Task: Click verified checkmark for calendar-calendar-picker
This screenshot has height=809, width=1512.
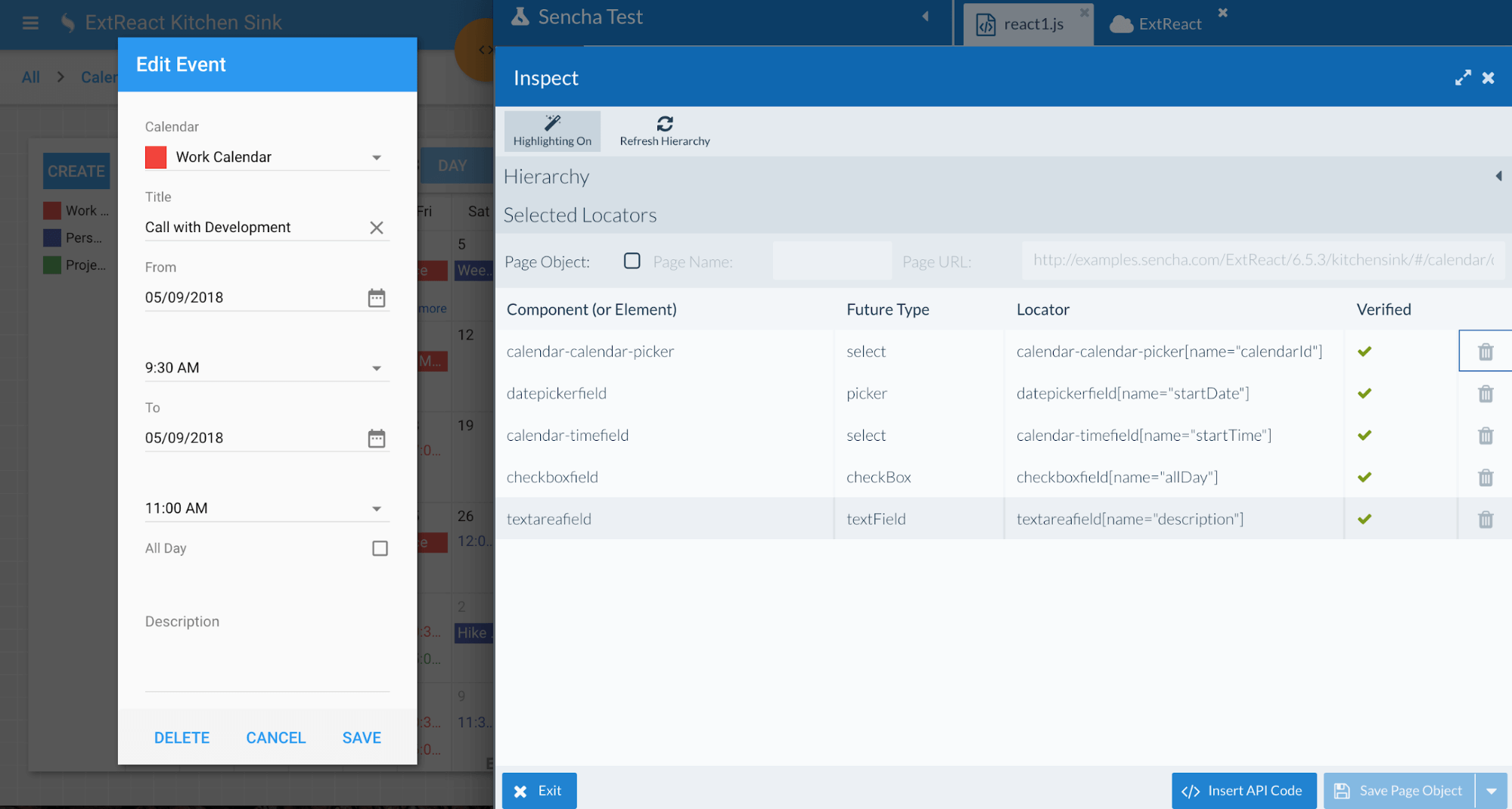Action: (x=1365, y=352)
